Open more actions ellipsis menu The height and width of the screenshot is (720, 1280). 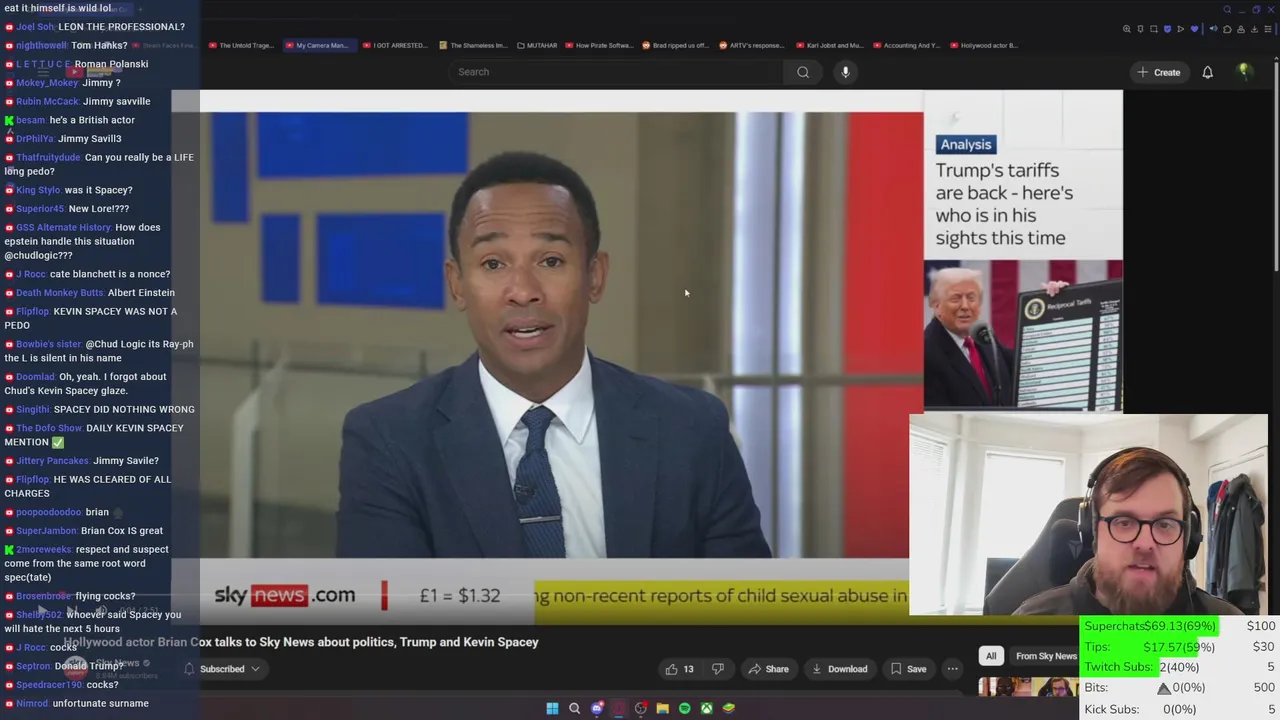pos(952,669)
